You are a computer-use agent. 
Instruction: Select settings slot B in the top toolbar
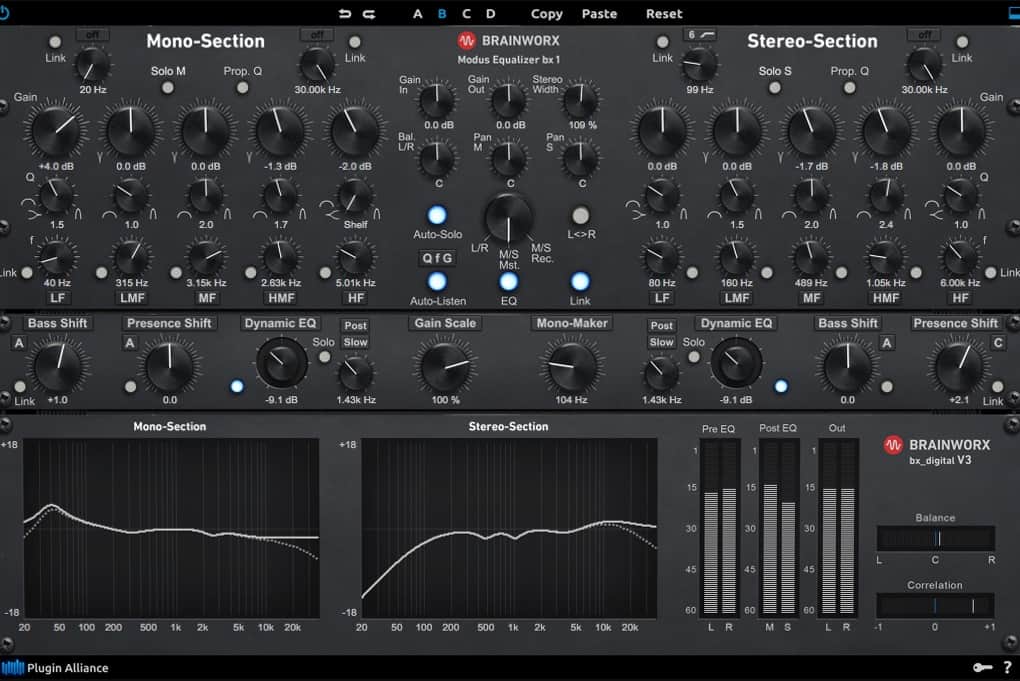[x=442, y=14]
